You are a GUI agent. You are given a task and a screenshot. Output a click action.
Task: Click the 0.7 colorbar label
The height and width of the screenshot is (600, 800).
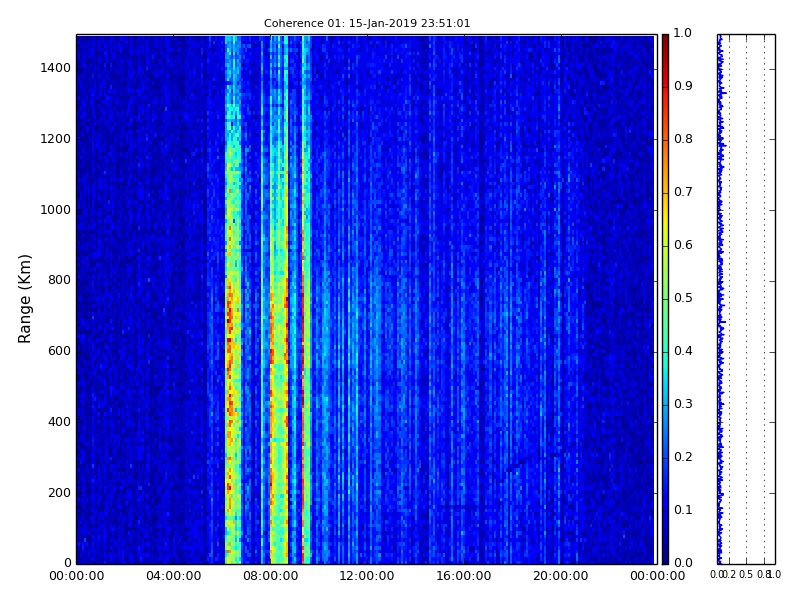pos(683,192)
